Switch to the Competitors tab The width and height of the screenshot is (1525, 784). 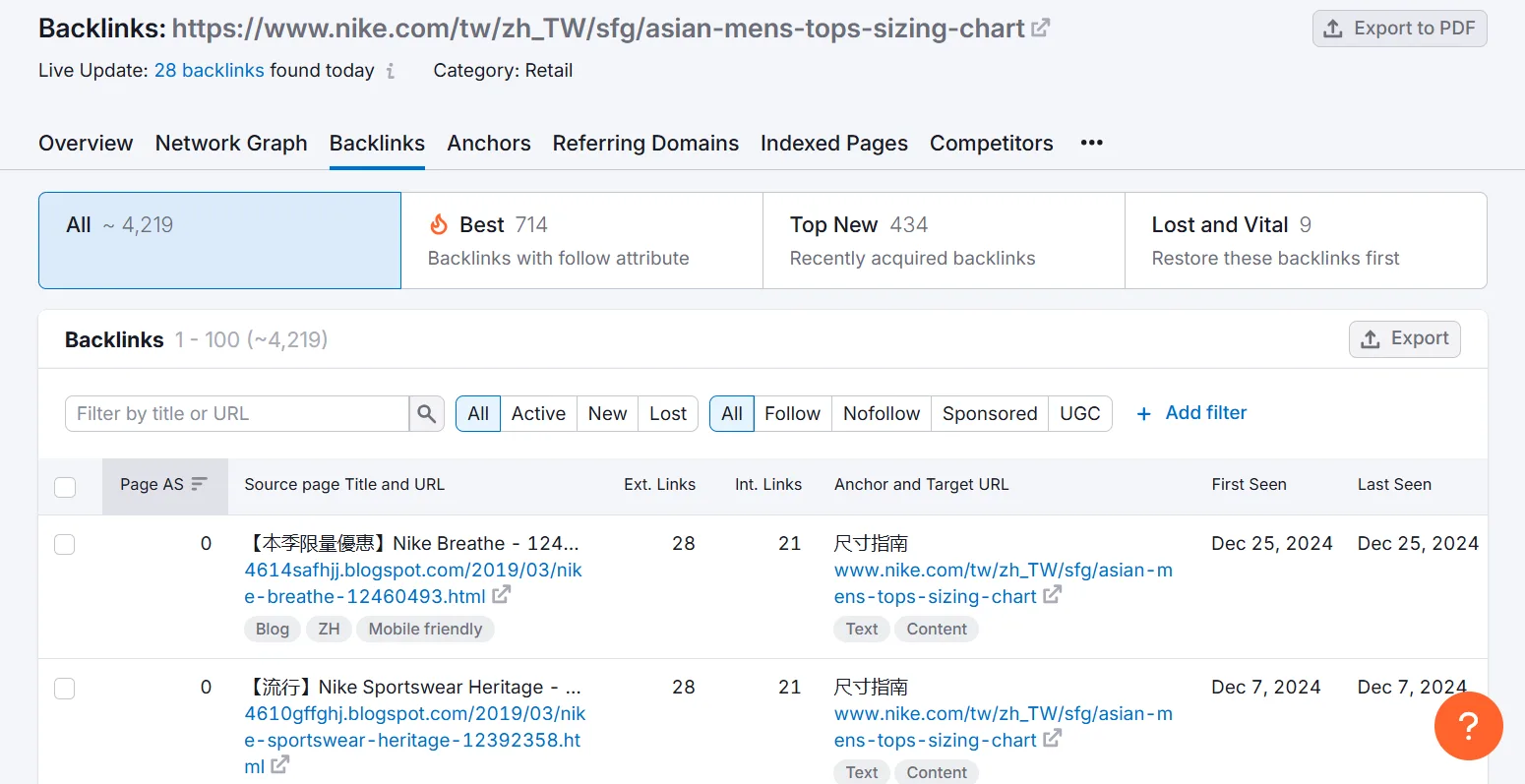992,143
